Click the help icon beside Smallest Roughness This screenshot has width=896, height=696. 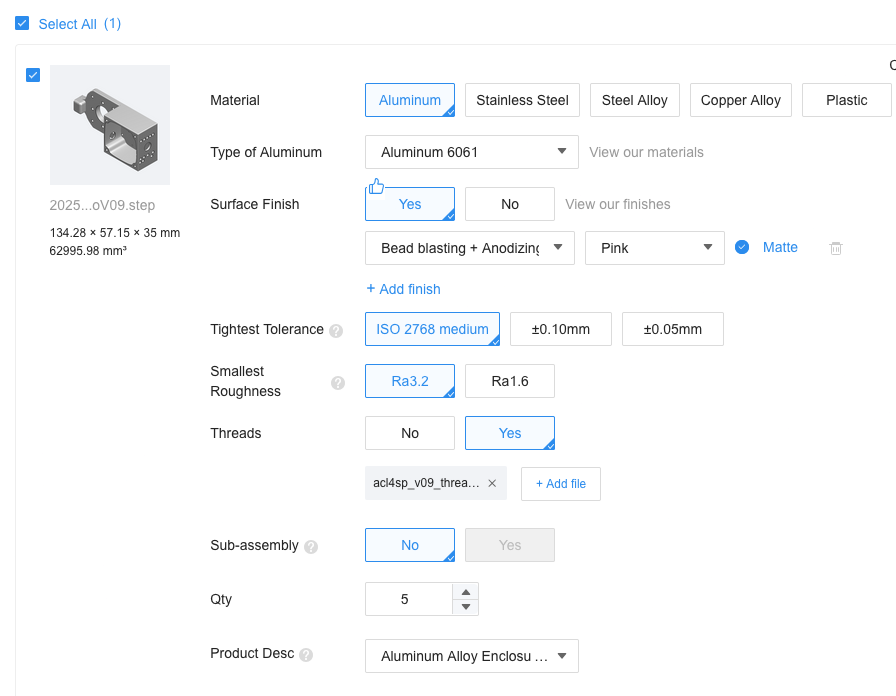point(338,382)
